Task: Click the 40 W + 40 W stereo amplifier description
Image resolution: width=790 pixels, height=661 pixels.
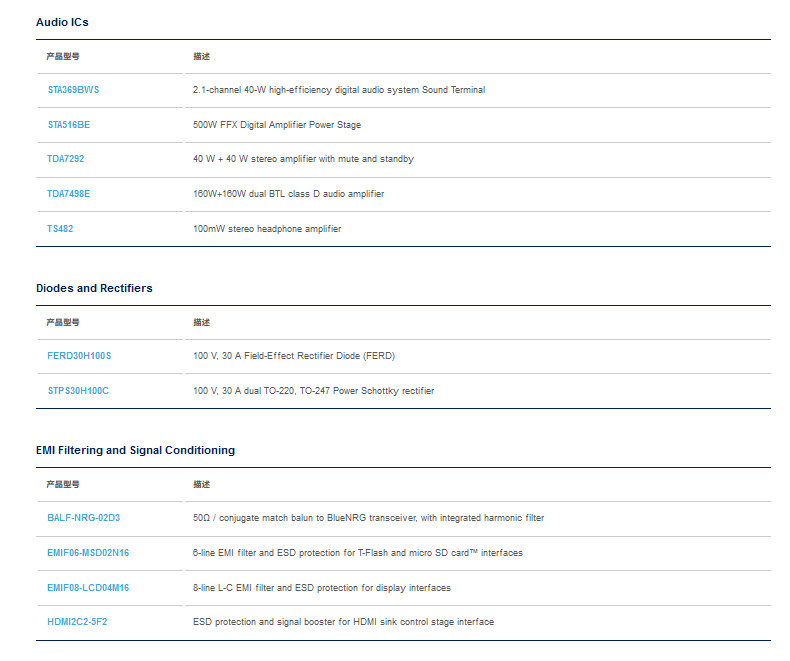Action: [303, 159]
